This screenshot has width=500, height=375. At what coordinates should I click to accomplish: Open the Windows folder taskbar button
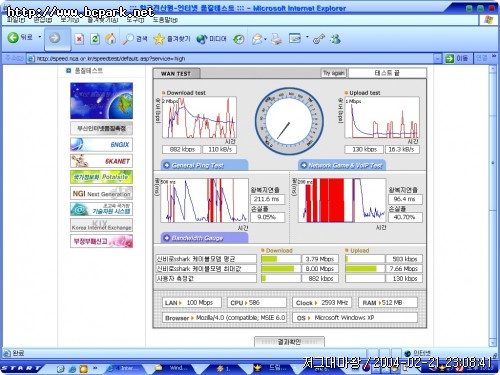(173, 368)
